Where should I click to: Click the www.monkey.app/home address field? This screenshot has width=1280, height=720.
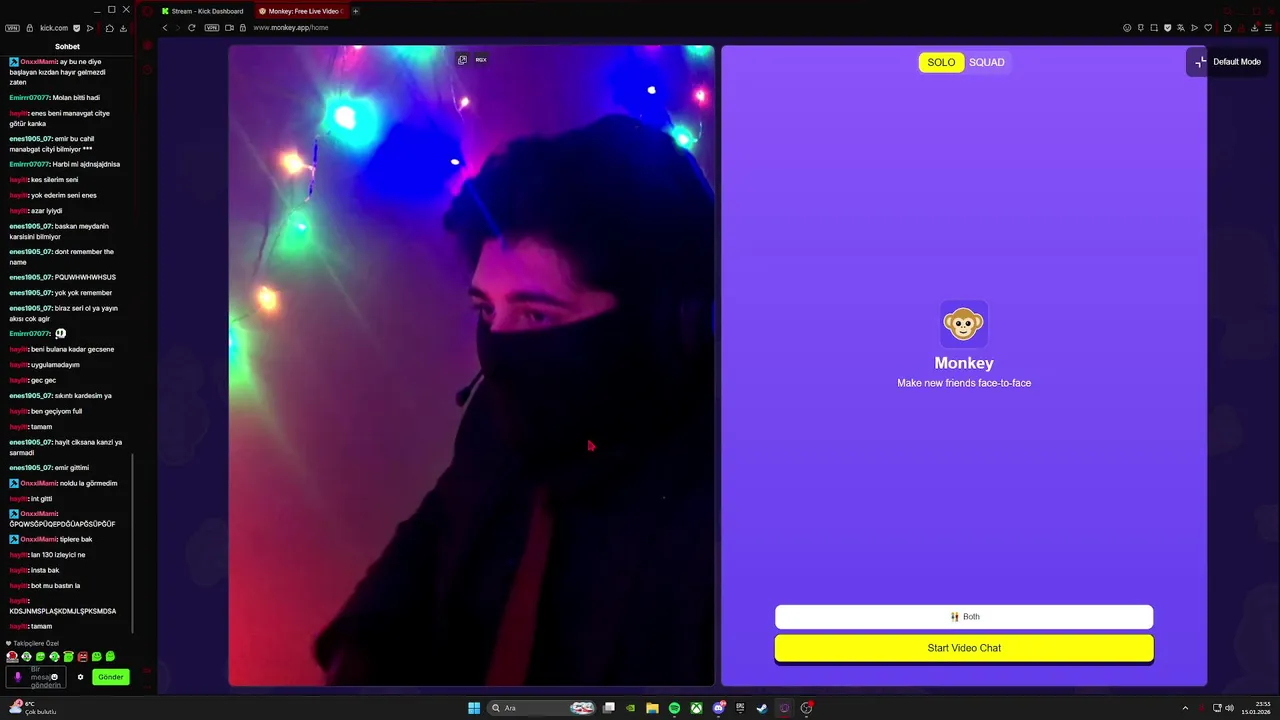(x=291, y=28)
